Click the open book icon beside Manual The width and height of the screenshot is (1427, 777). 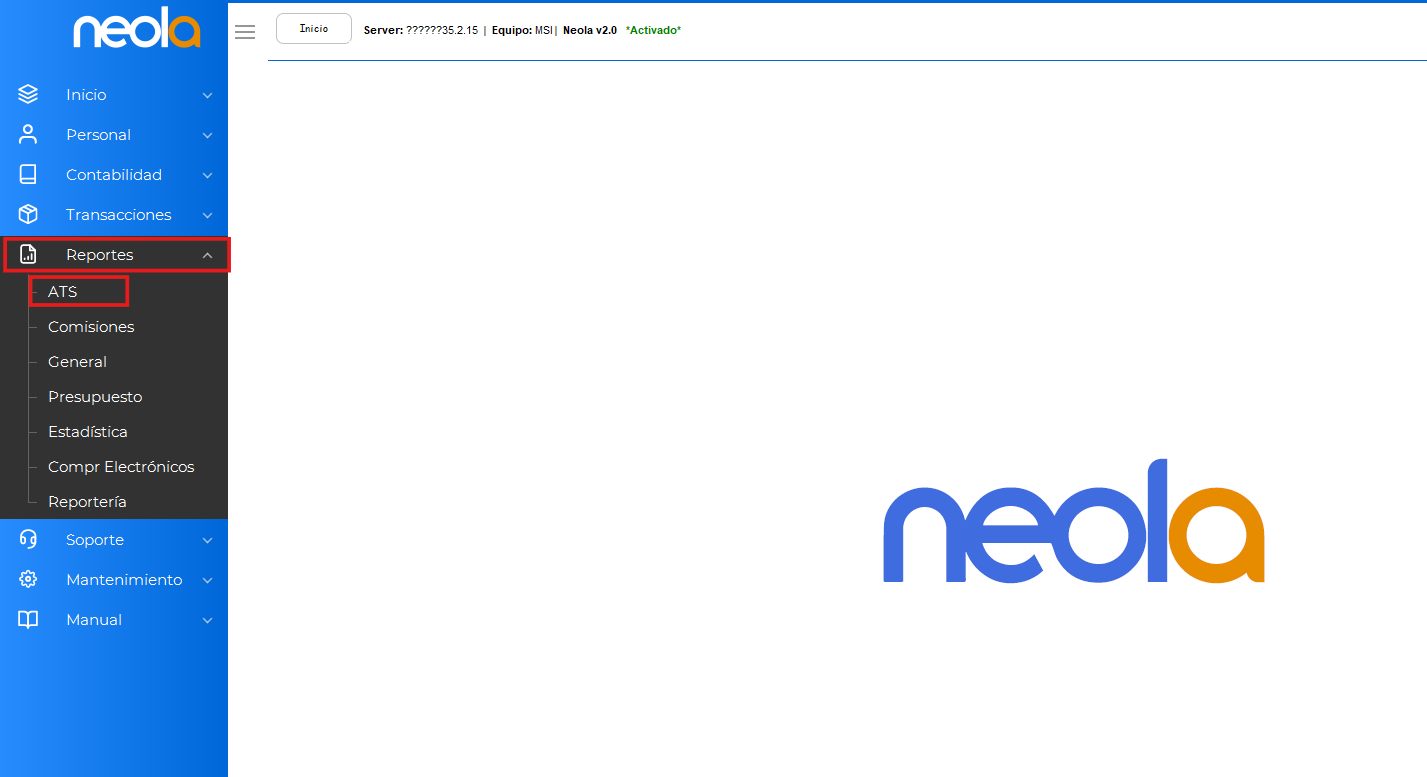point(28,620)
